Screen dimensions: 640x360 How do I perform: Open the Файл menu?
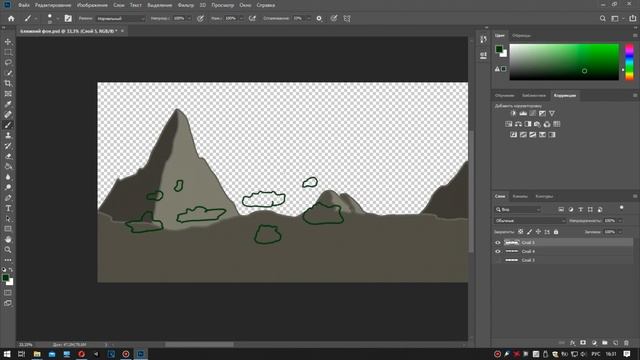(x=24, y=5)
